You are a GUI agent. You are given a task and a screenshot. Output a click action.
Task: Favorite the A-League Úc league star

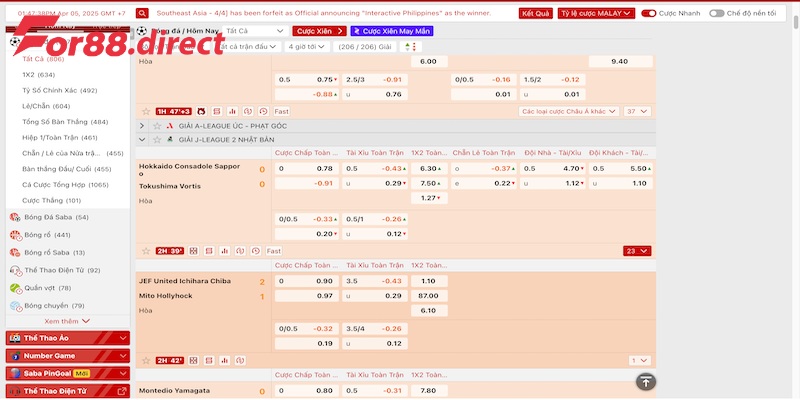[x=156, y=126]
